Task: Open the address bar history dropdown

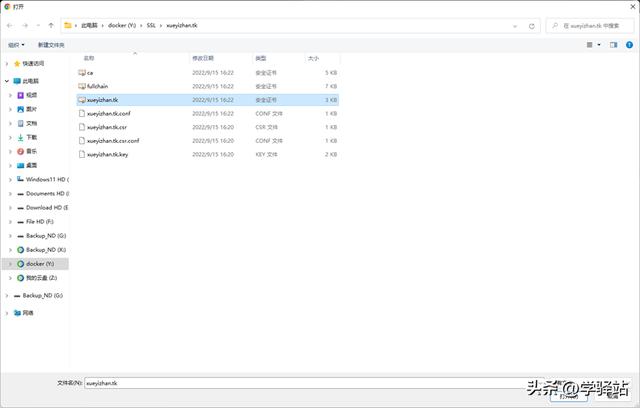Action: (515, 26)
